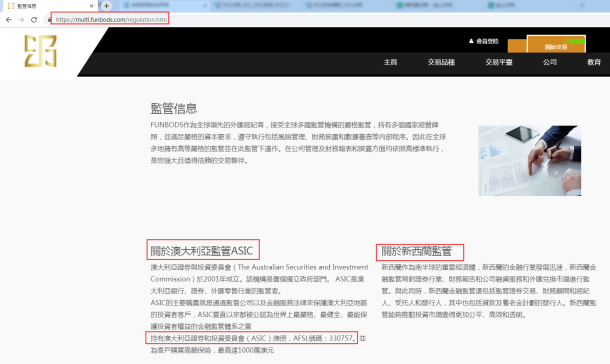The height and width of the screenshot is (364, 610).
Task: Click the 監管信息 page heading
Action: pyautogui.click(x=174, y=108)
